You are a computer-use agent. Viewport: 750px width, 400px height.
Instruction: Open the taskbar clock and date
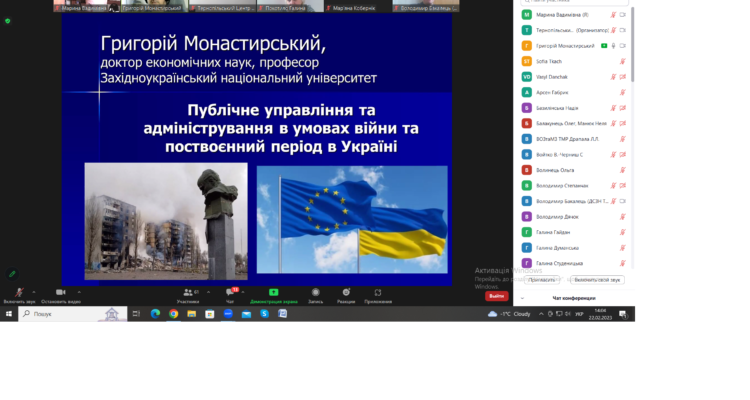point(601,314)
